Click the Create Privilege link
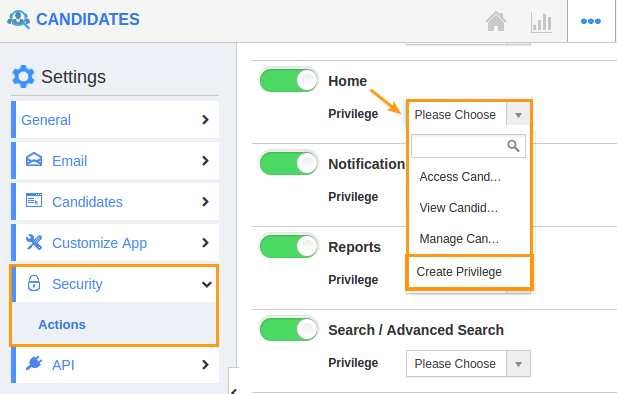Image resolution: width=617 pixels, height=394 pixels. click(x=459, y=272)
